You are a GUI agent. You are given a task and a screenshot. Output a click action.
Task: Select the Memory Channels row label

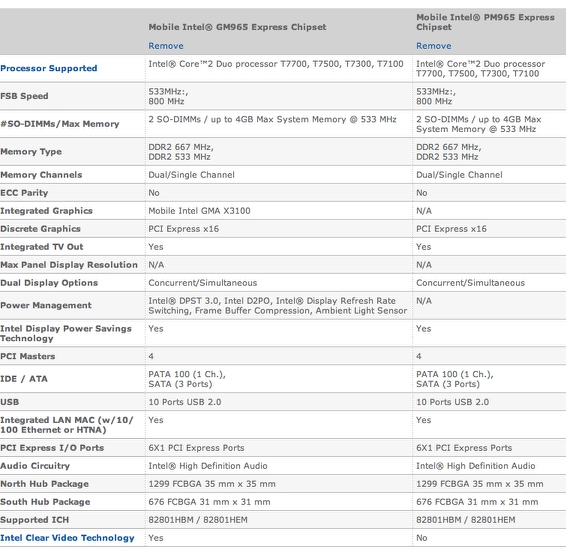(x=41, y=175)
